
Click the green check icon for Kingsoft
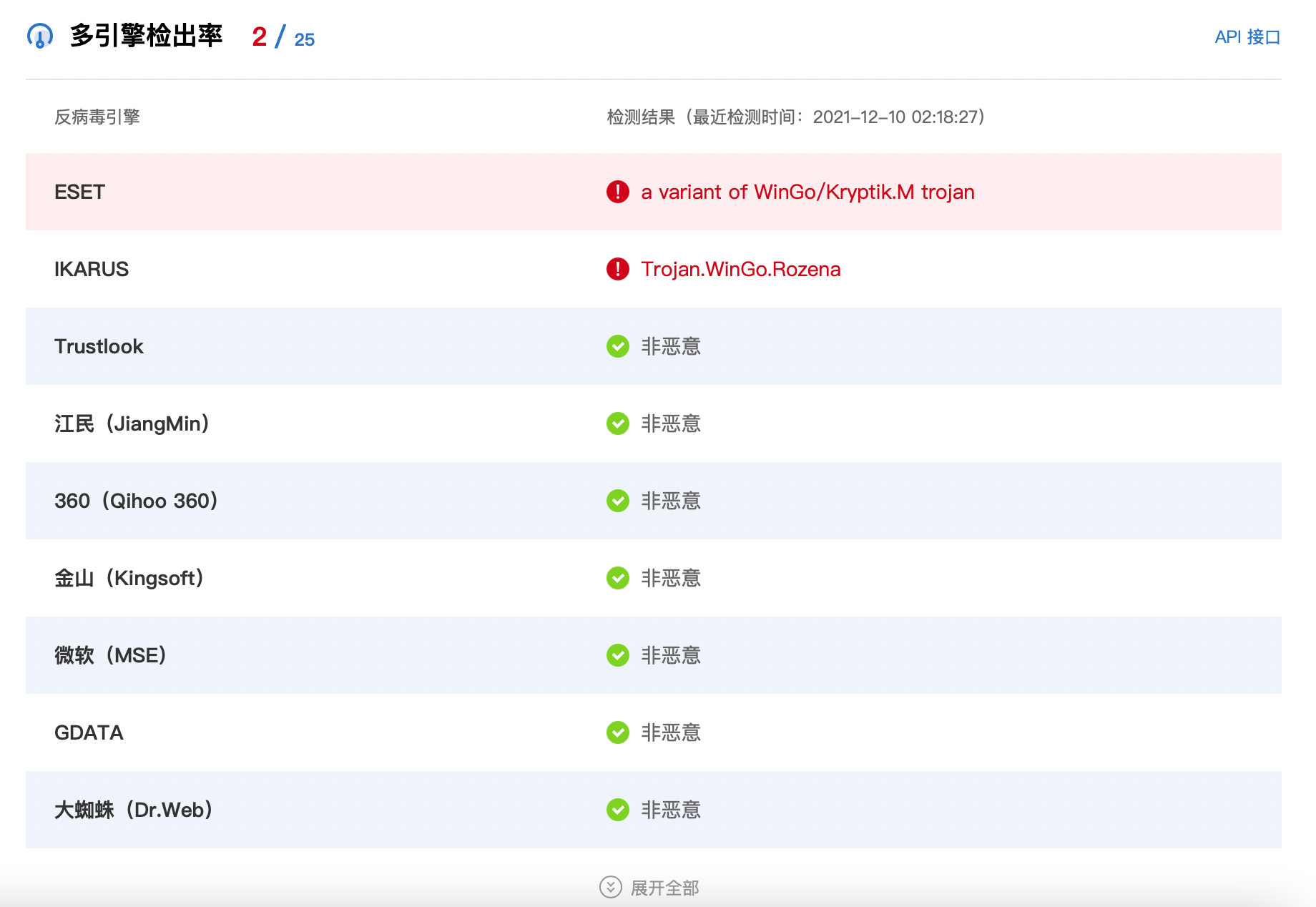click(617, 578)
